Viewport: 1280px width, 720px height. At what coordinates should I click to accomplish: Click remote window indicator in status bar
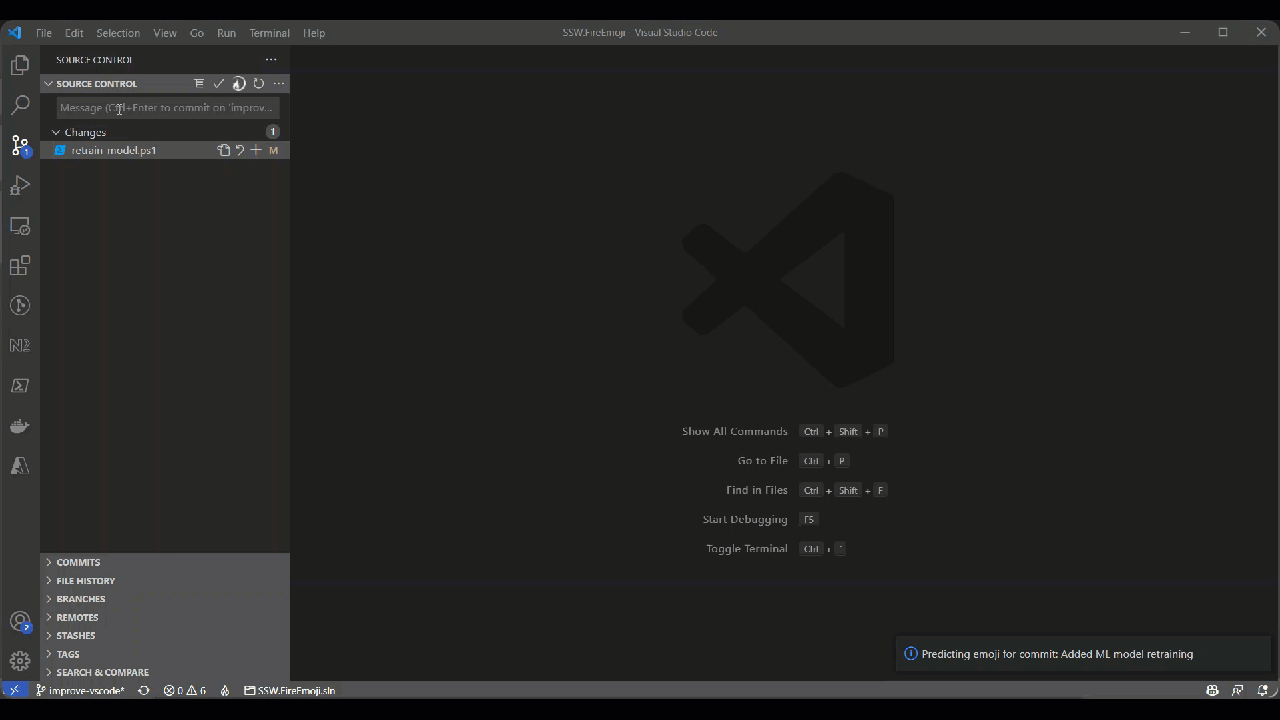point(14,691)
